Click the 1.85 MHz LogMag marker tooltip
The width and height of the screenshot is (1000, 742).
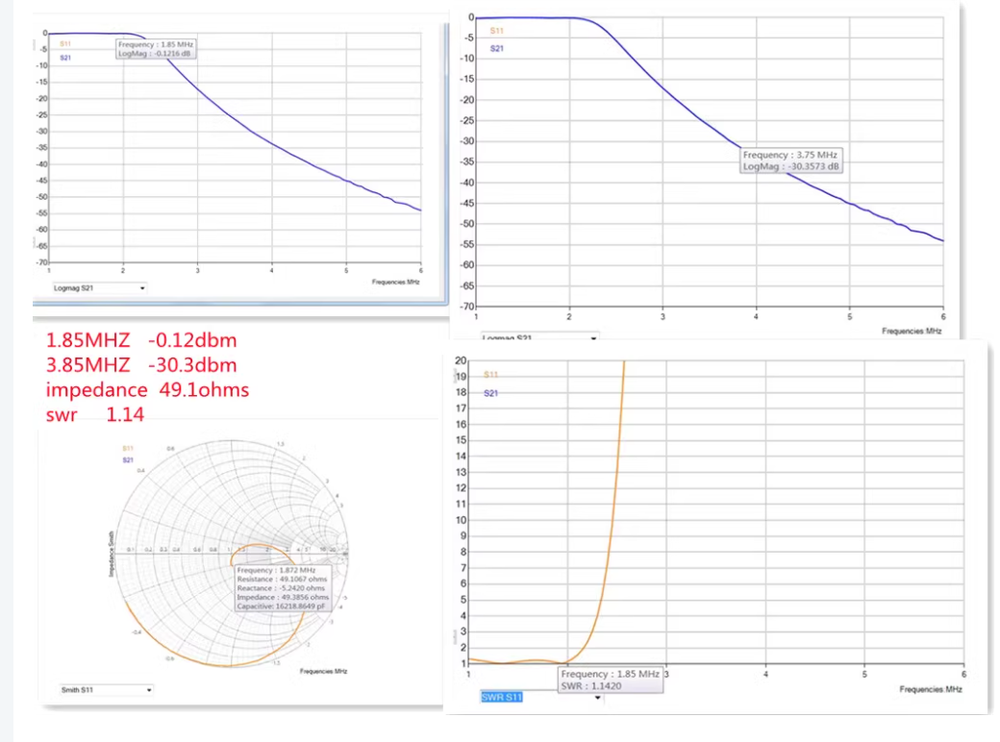coord(155,49)
